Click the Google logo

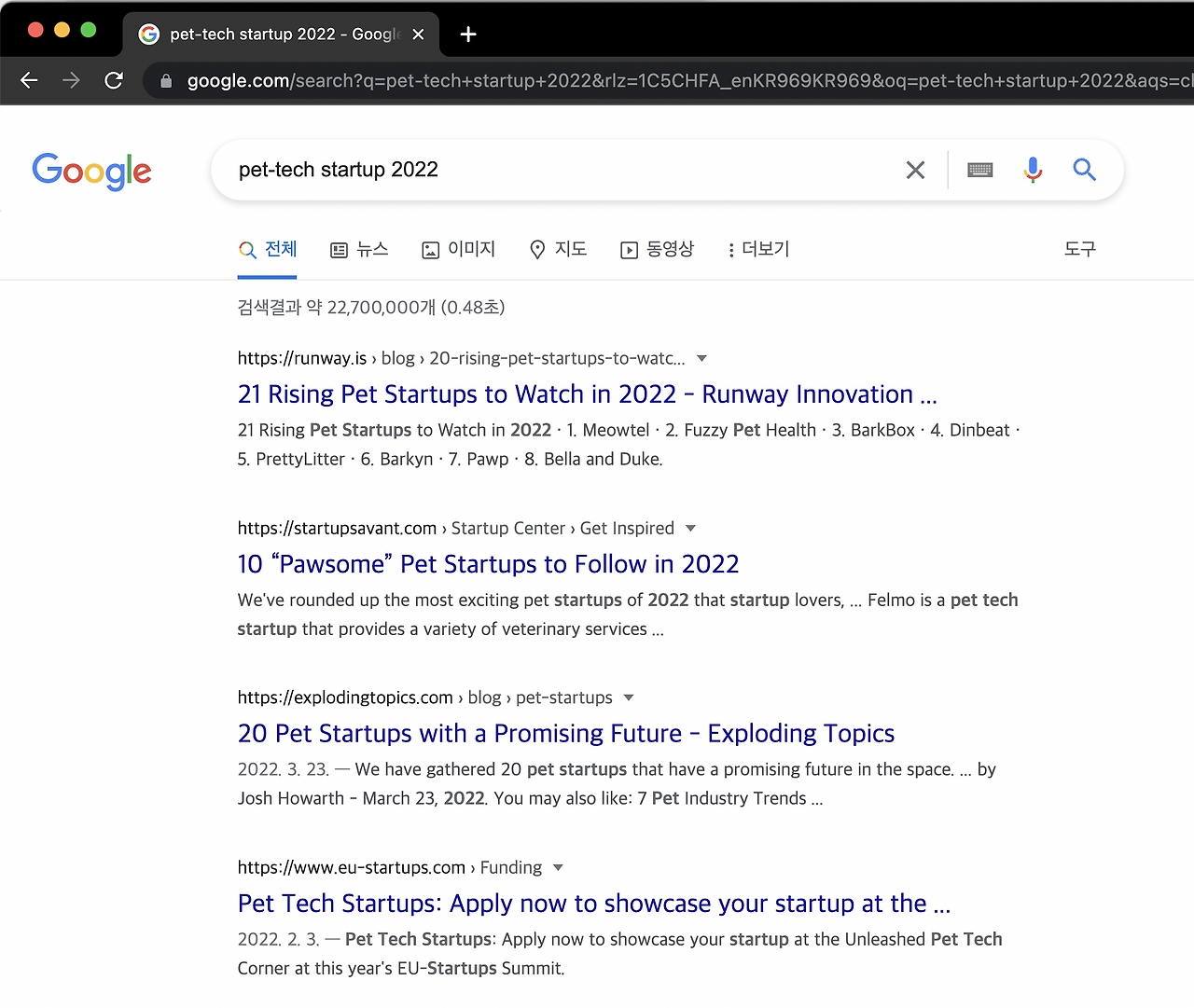91,171
